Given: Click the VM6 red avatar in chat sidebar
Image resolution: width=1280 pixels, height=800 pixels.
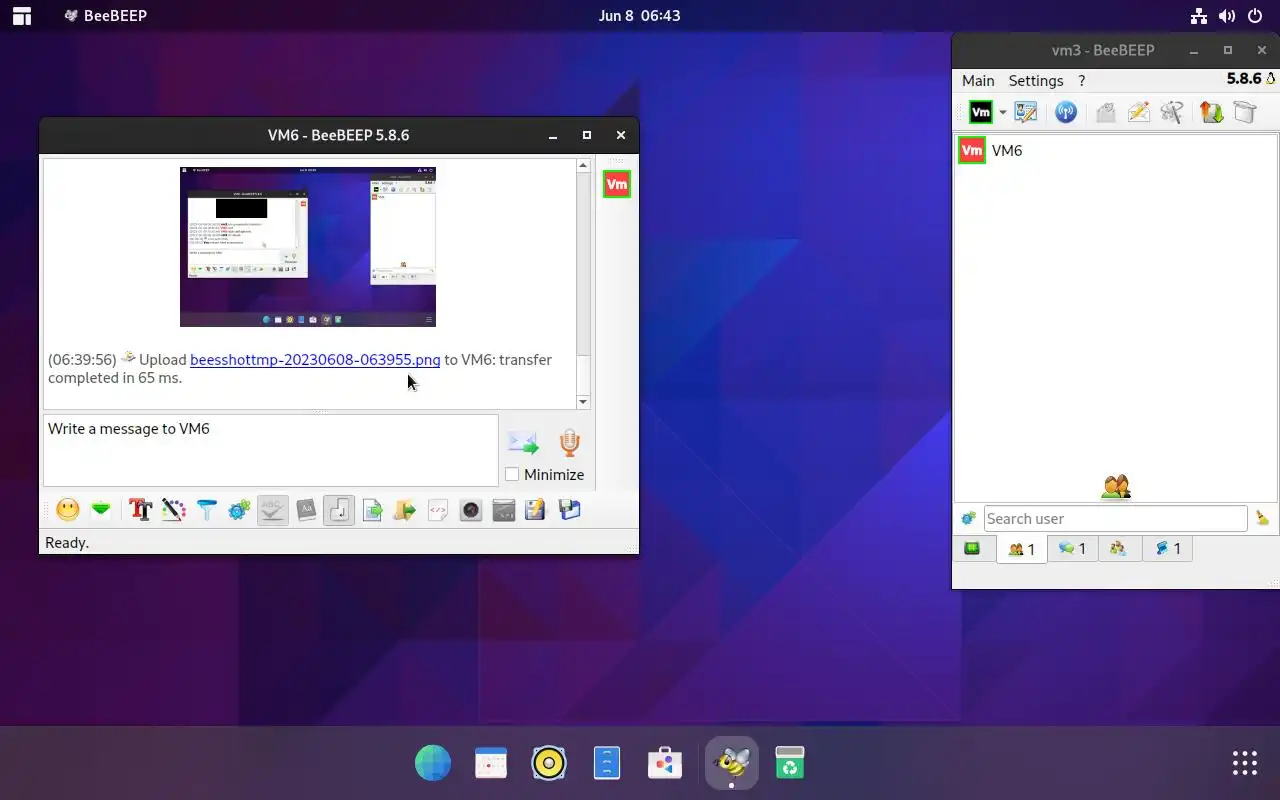Looking at the screenshot, I should 617,184.
